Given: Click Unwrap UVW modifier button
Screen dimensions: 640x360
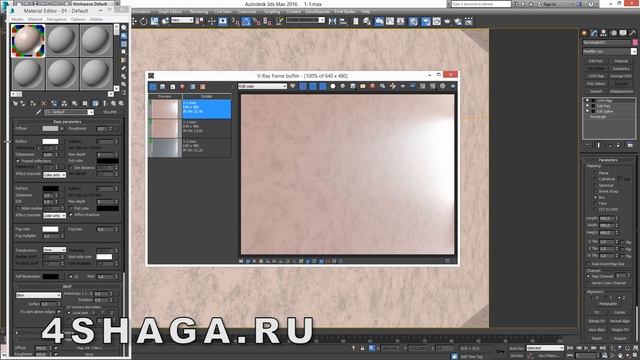Looking at the screenshot, I should coord(621,76).
